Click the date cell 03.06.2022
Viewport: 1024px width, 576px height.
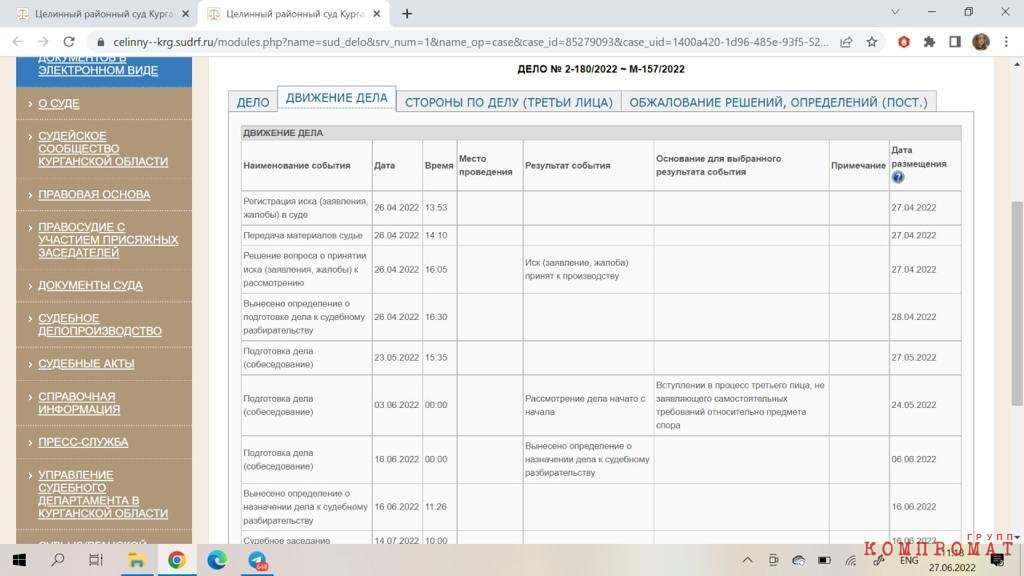pos(396,405)
